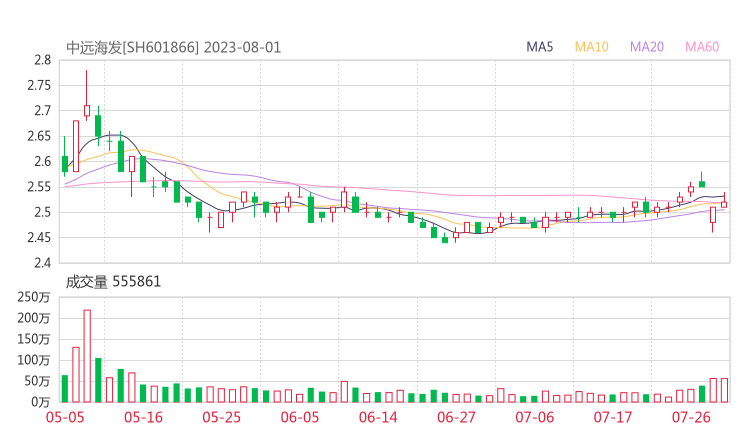Select the last red volume bar
The width and height of the screenshot is (740, 440).
pyautogui.click(x=724, y=390)
